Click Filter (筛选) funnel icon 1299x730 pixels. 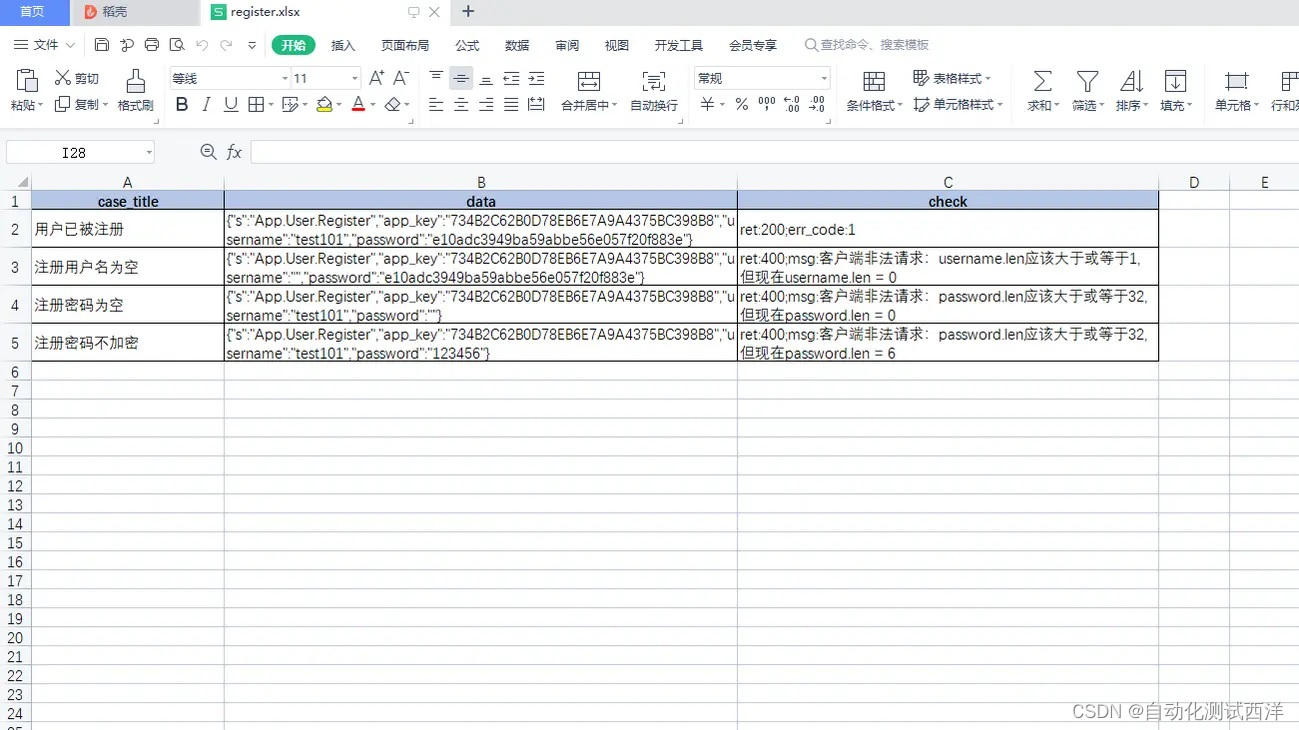coord(1087,81)
